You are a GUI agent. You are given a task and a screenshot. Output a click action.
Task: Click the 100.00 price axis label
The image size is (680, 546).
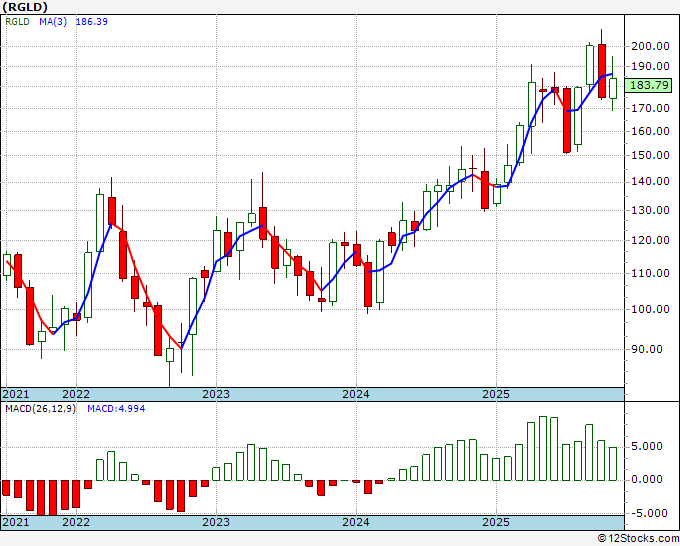coord(650,309)
